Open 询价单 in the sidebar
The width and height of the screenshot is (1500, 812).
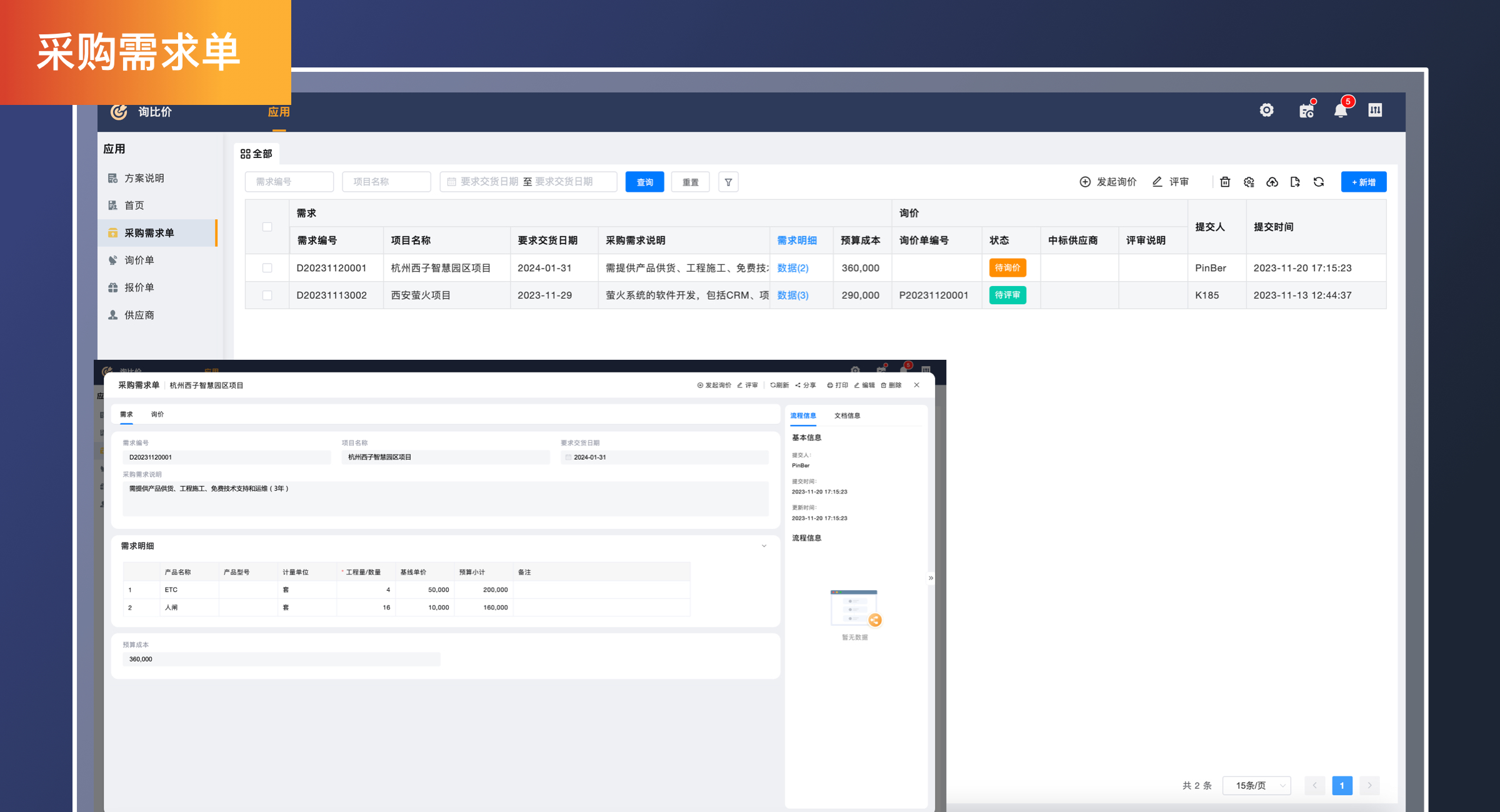[x=139, y=260]
